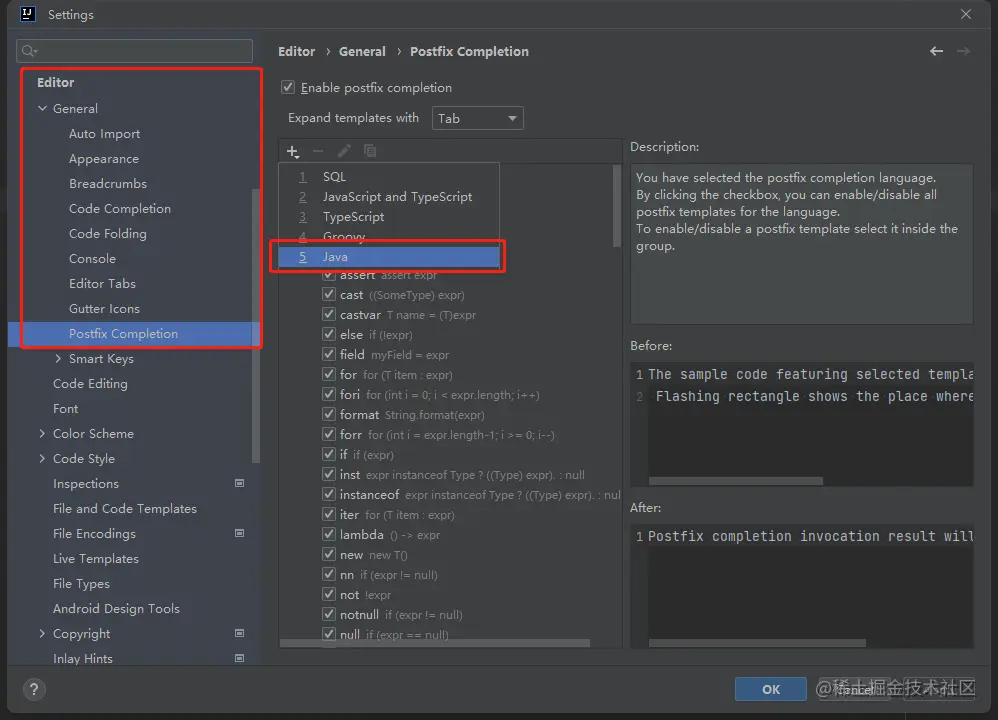
Task: Click the back navigation arrow
Action: (936, 51)
